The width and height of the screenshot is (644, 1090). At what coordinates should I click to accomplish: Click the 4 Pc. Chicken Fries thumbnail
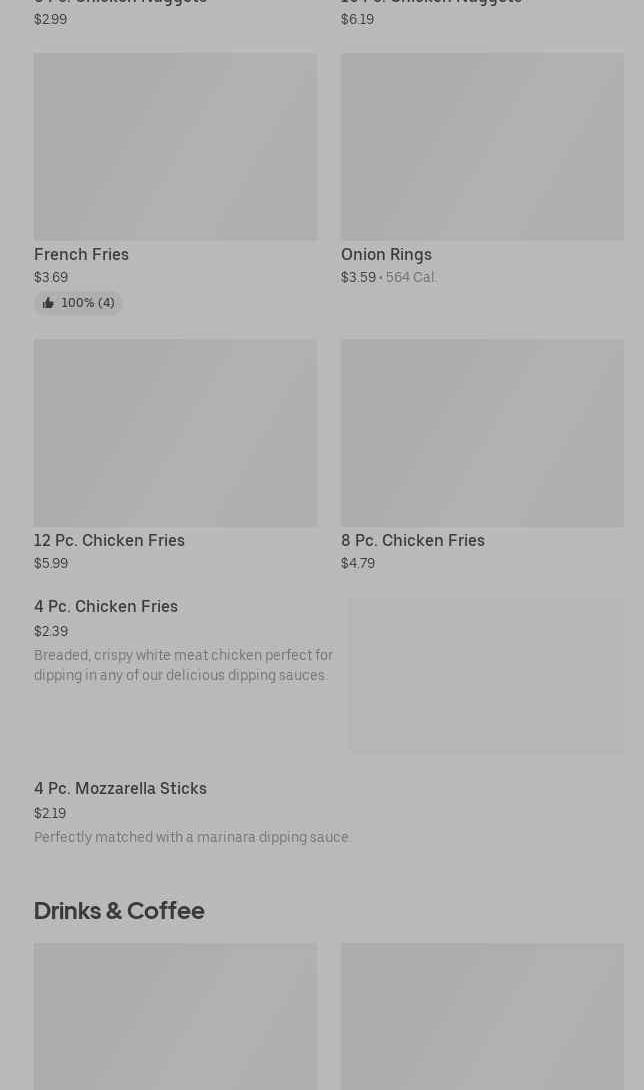[x=486, y=675]
